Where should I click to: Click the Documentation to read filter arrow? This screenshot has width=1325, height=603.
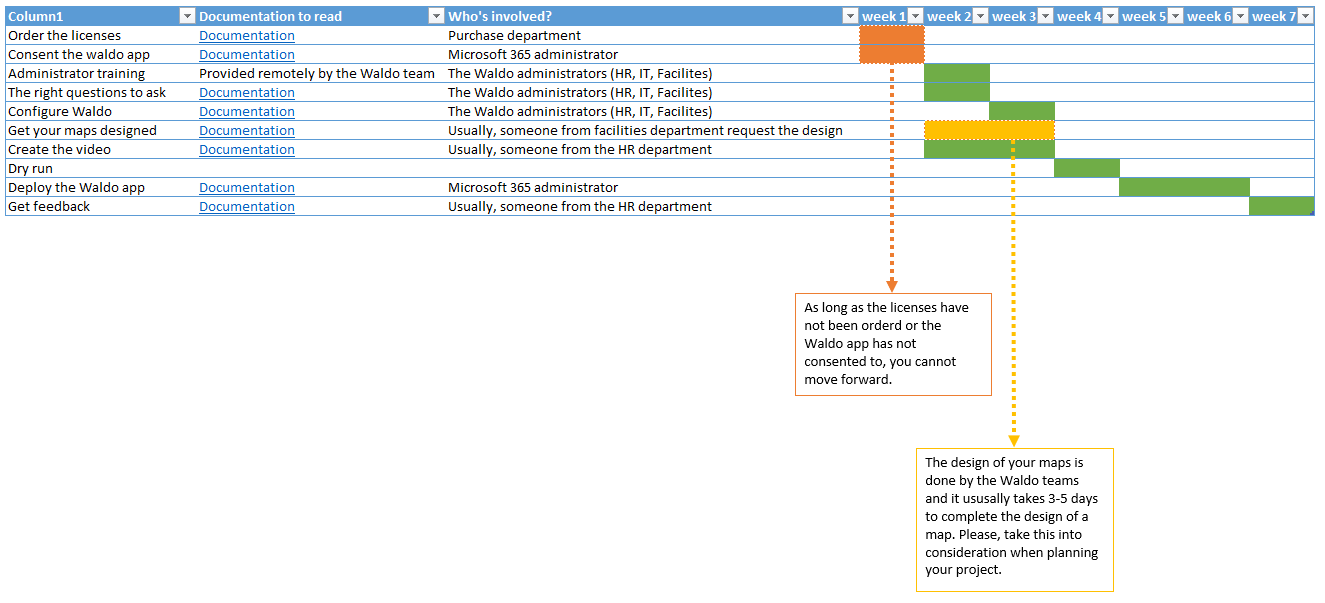tap(436, 15)
